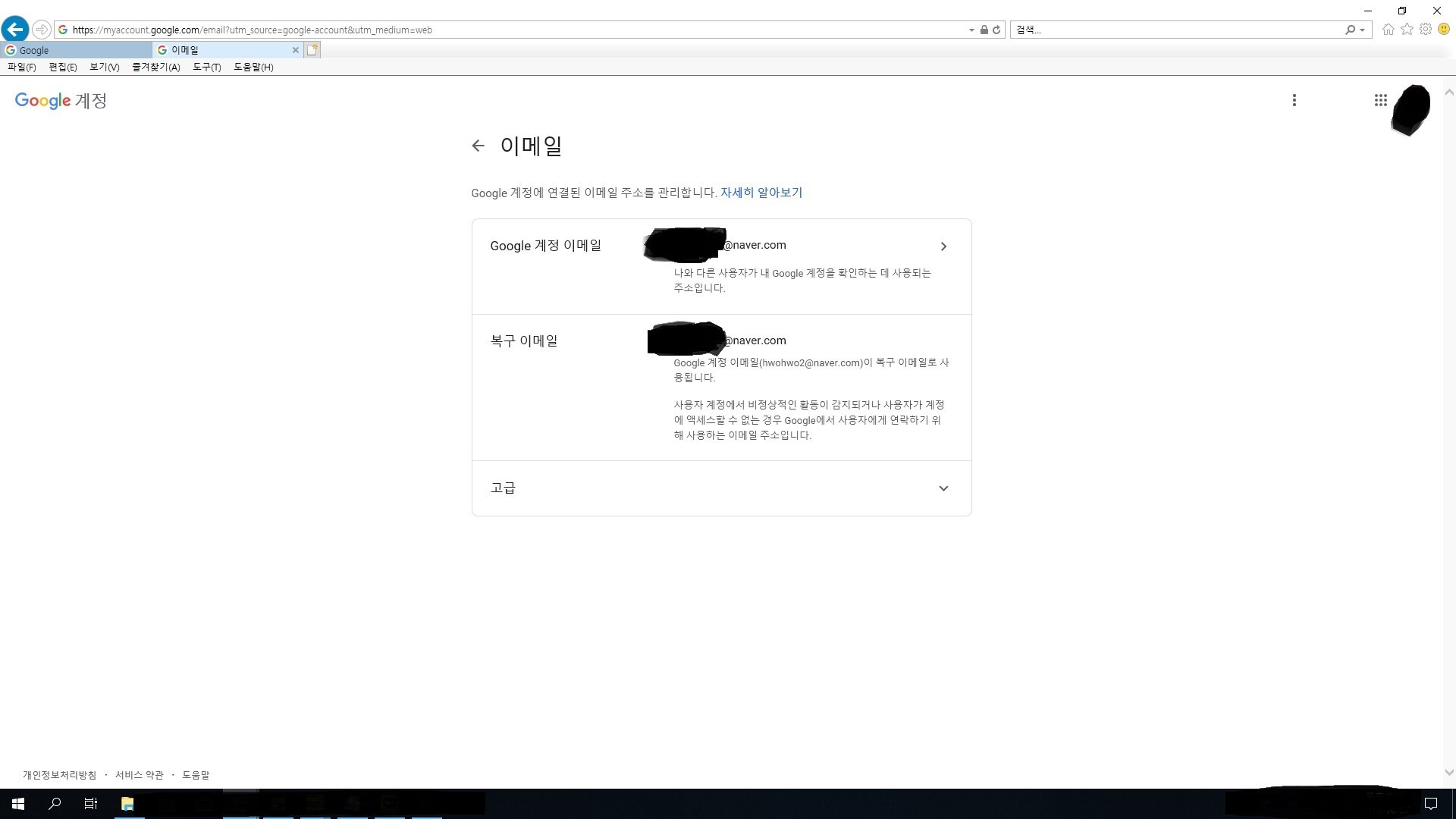Open the 즐겨찾기(A) menu

coord(156,67)
